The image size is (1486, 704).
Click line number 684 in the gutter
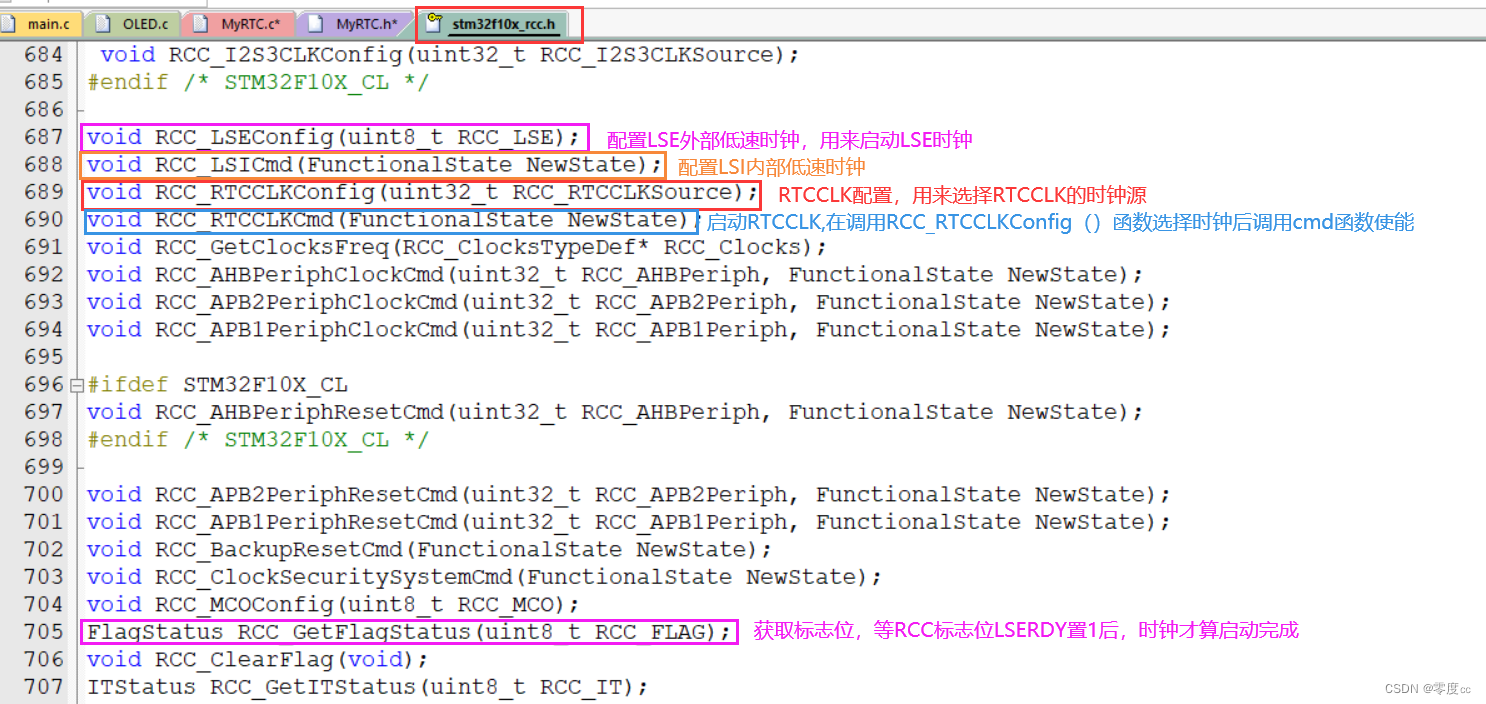pyautogui.click(x=44, y=54)
